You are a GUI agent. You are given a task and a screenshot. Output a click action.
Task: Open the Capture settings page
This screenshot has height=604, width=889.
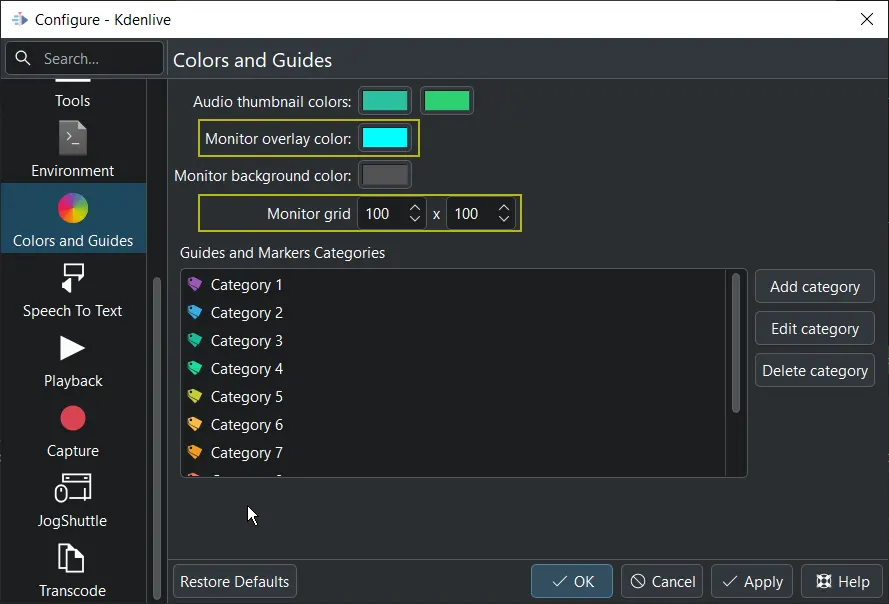[x=73, y=431]
